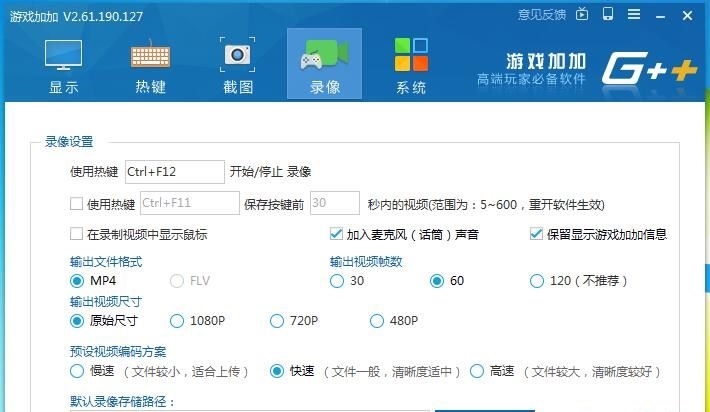Viewport: 710px width, 412px height.
Task: Uncheck 保留显示游戏加加信息
Action: point(536,234)
